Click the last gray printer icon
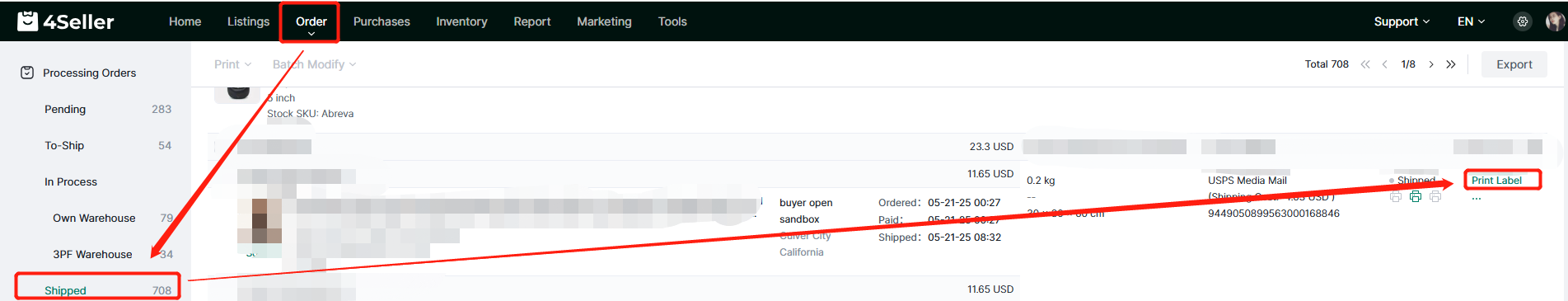Screen dimensions: 1568x301 [1435, 196]
